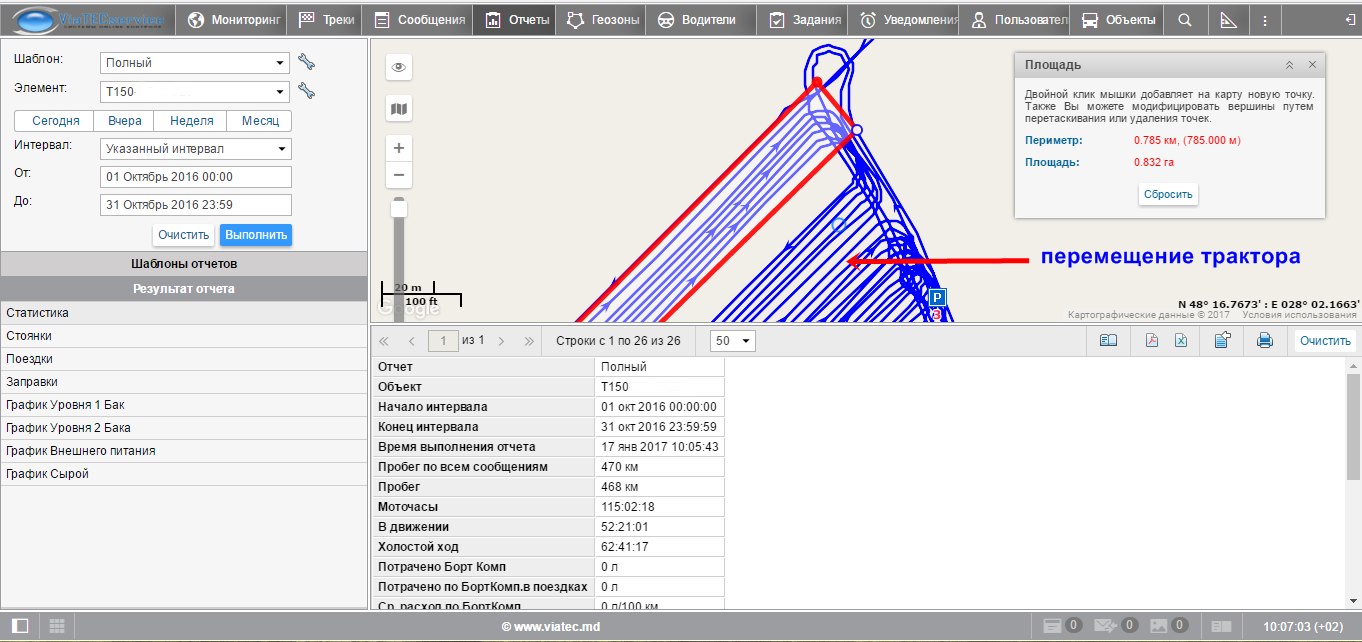Open the Шаблон dropdown showing Полный
Viewport: 1362px width, 642px height.
coord(195,63)
